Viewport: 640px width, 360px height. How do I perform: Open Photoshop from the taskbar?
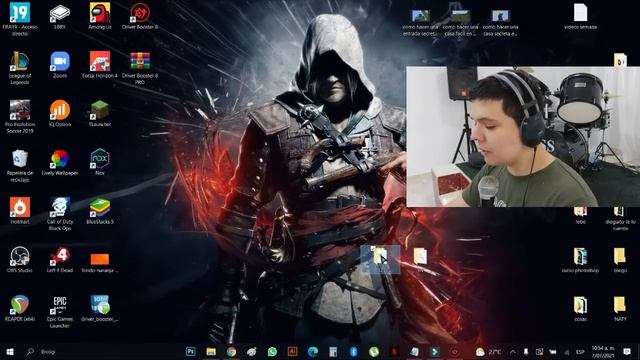[191, 351]
